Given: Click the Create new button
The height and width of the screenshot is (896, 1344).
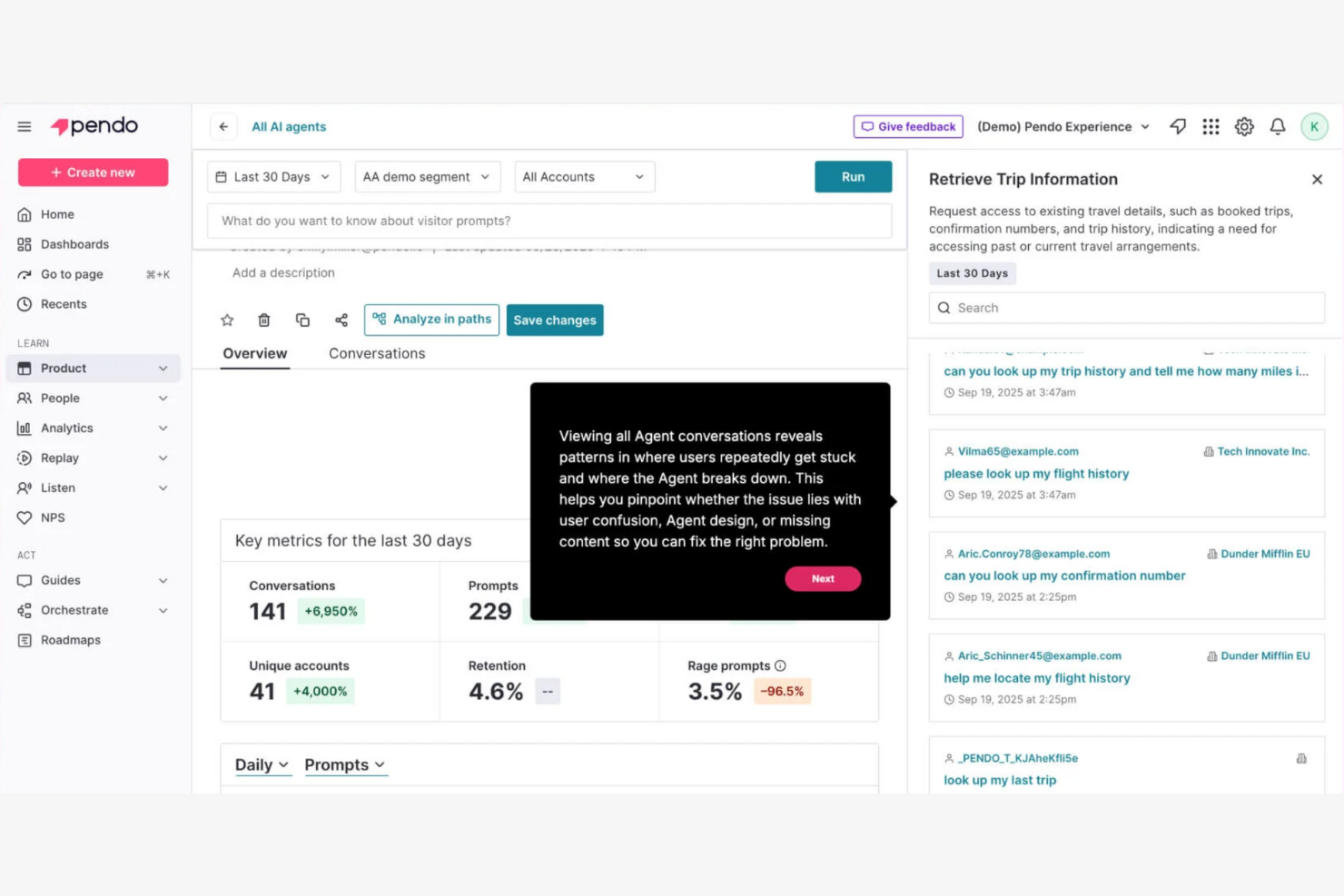Looking at the screenshot, I should click(93, 172).
